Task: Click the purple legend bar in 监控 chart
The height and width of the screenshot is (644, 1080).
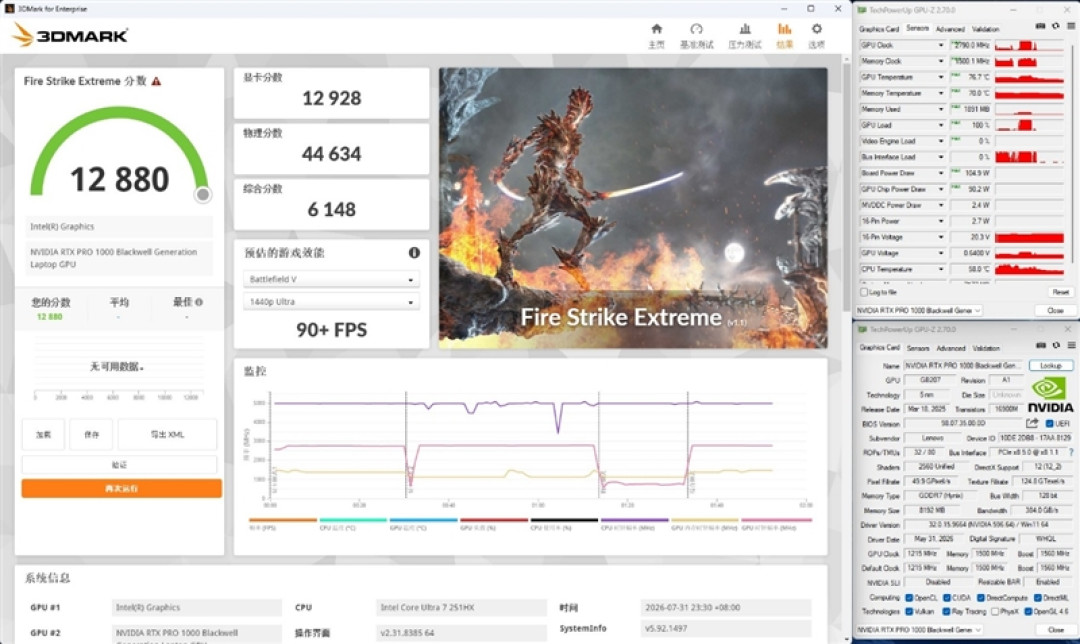Action: coord(634,520)
